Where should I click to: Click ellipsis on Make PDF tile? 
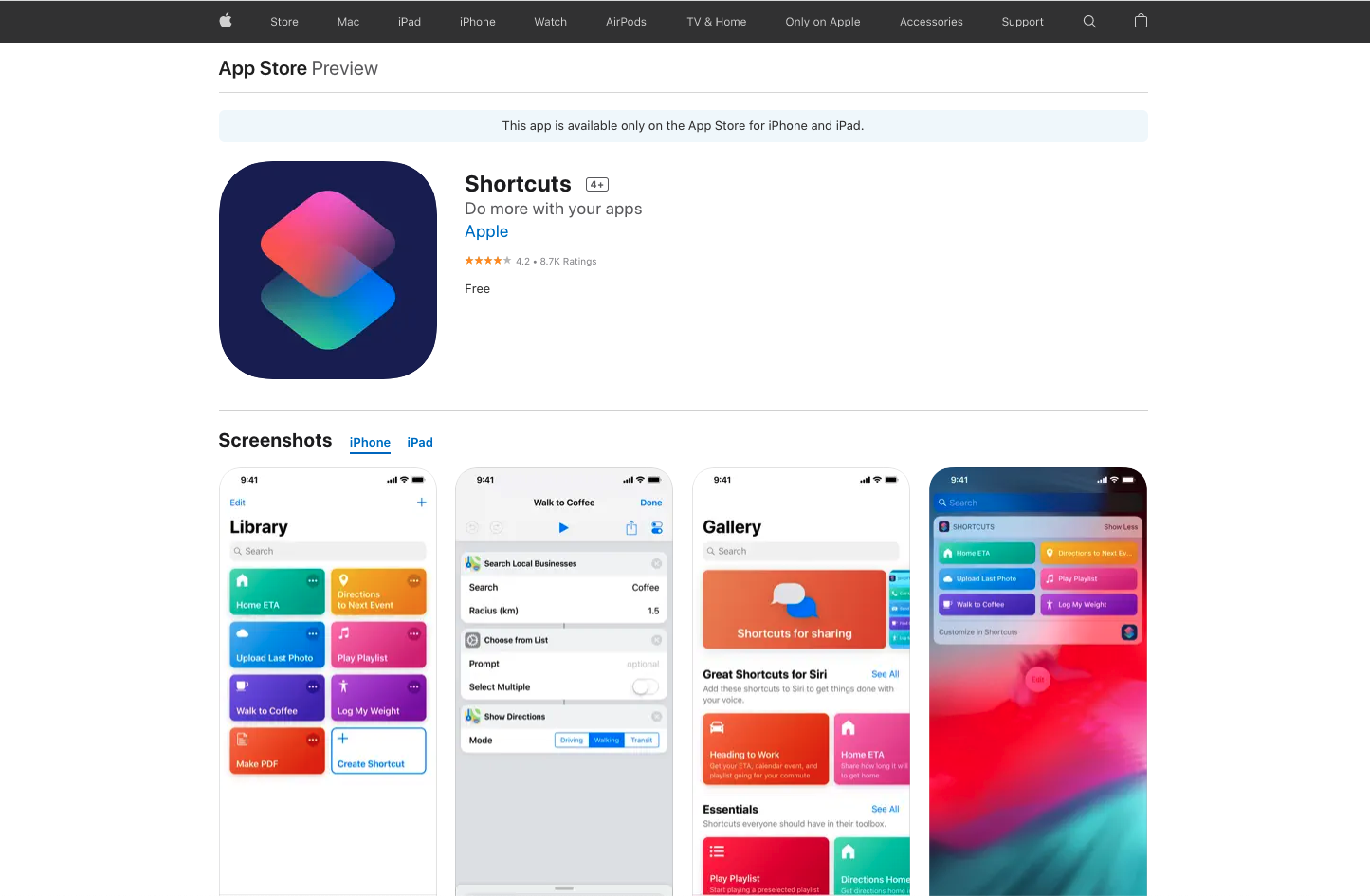(313, 740)
